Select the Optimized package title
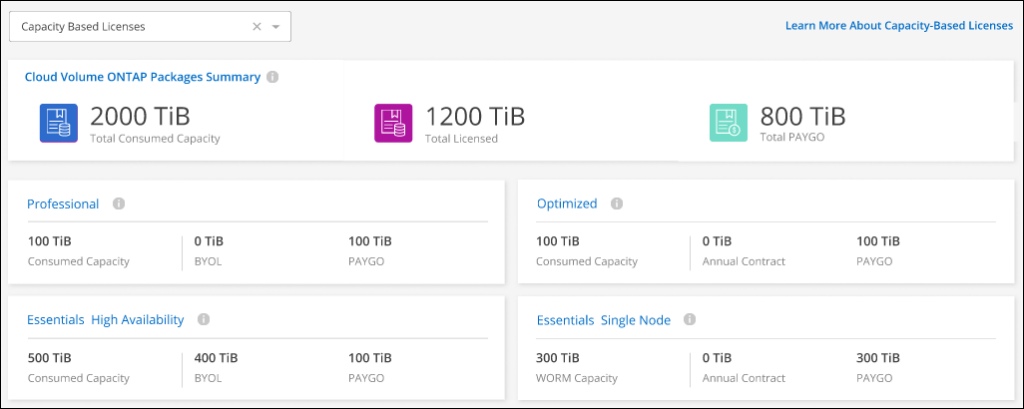 tap(566, 204)
